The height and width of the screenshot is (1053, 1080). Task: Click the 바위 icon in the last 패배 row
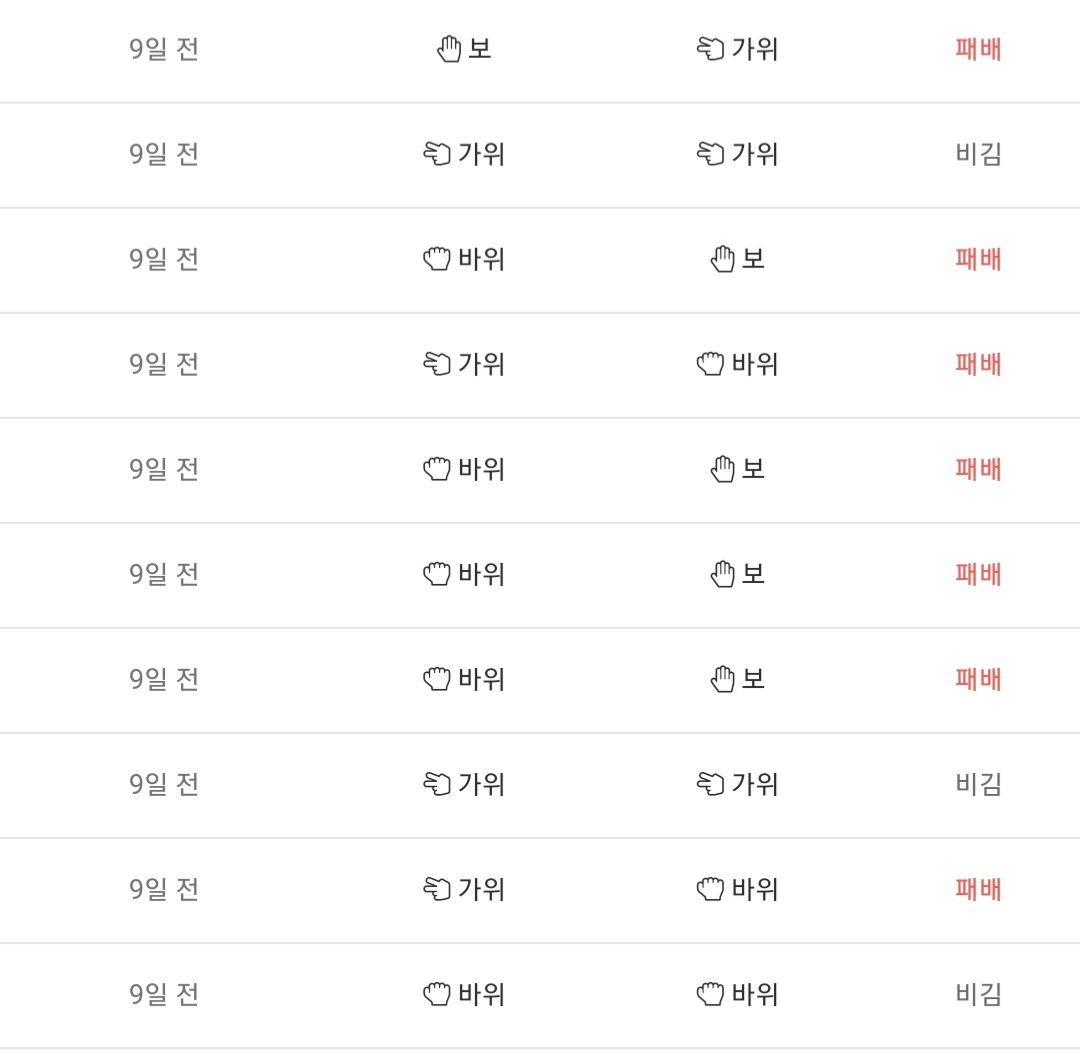[x=710, y=889]
